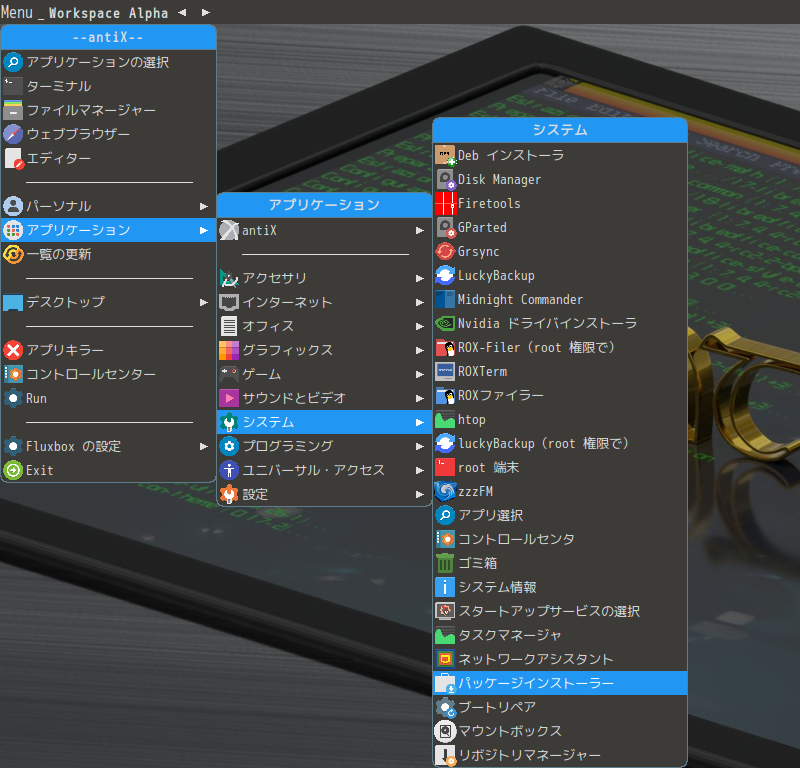This screenshot has width=800, height=768.
Task: Open ターミナル from the antiX menu
Action: 109,86
